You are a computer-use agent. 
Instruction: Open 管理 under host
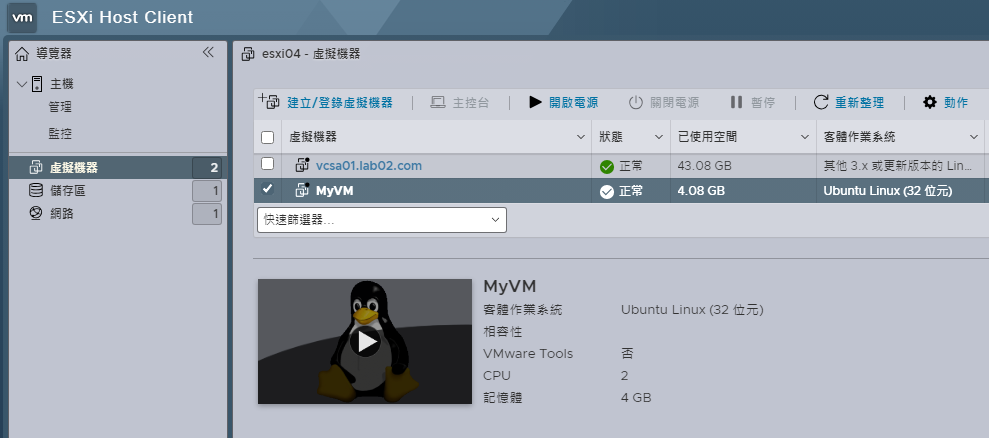pos(60,107)
